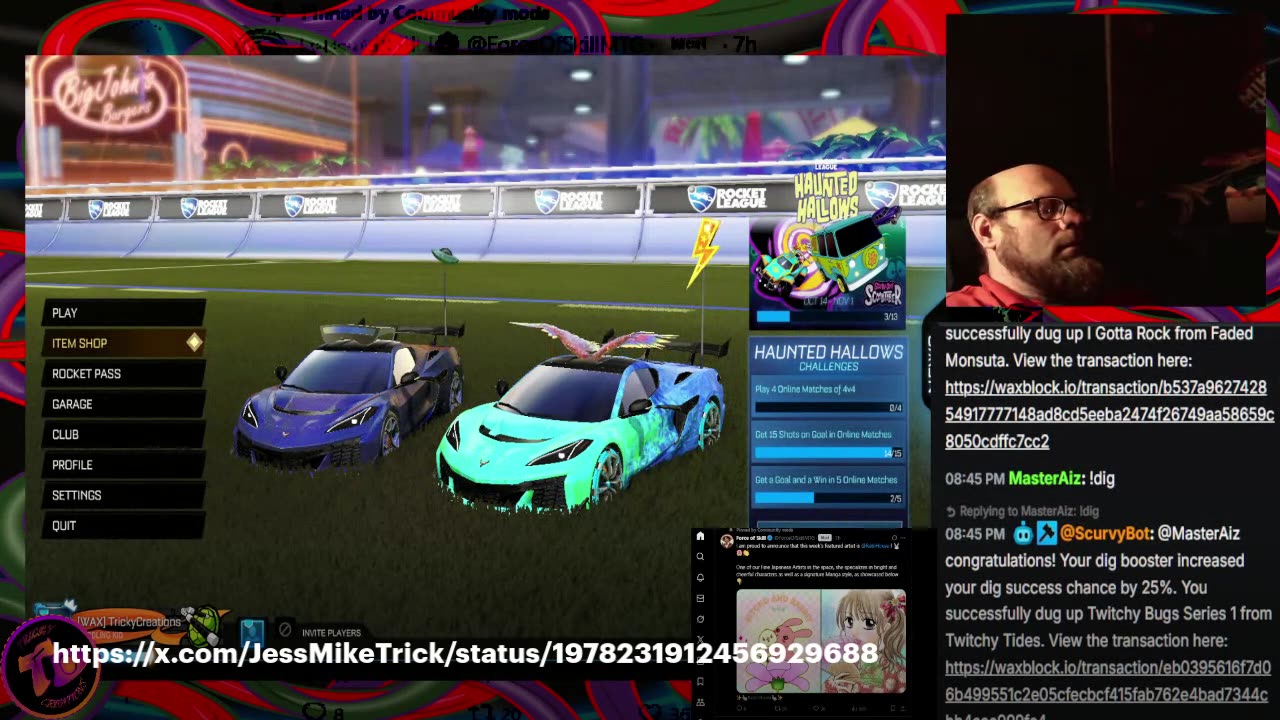Click the Replying to MasterAiz line
1280x720 pixels.
(1022, 511)
